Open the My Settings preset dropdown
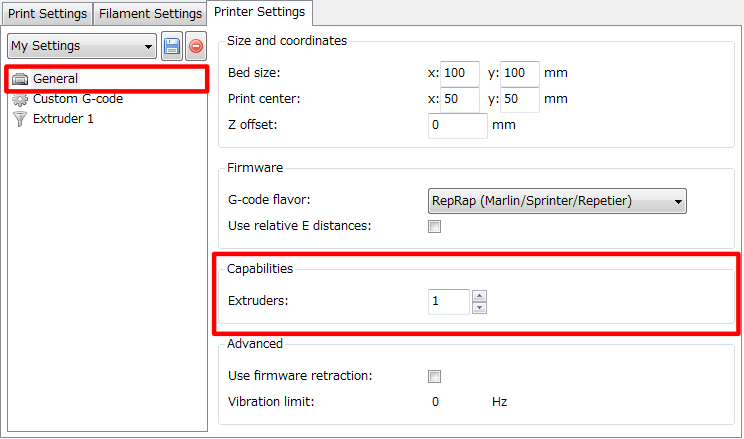Image resolution: width=744 pixels, height=439 pixels. click(82, 46)
